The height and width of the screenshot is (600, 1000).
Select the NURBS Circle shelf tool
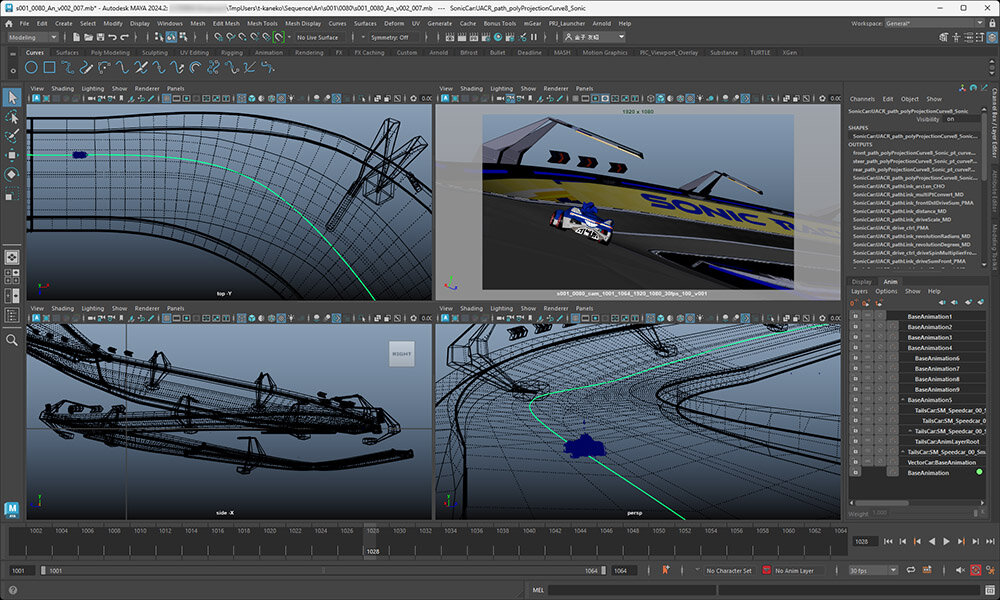point(31,67)
